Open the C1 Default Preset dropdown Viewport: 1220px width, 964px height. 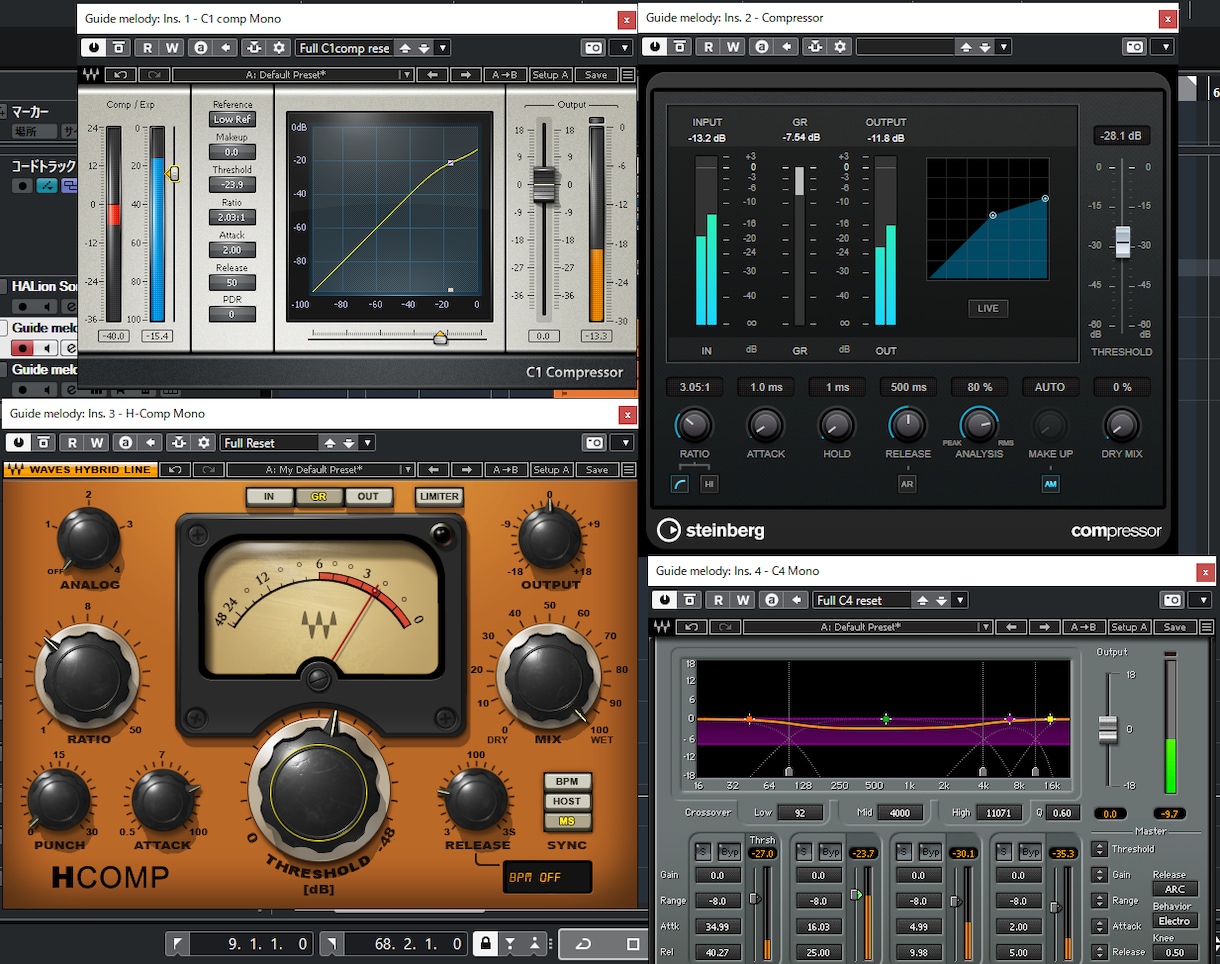pos(294,75)
